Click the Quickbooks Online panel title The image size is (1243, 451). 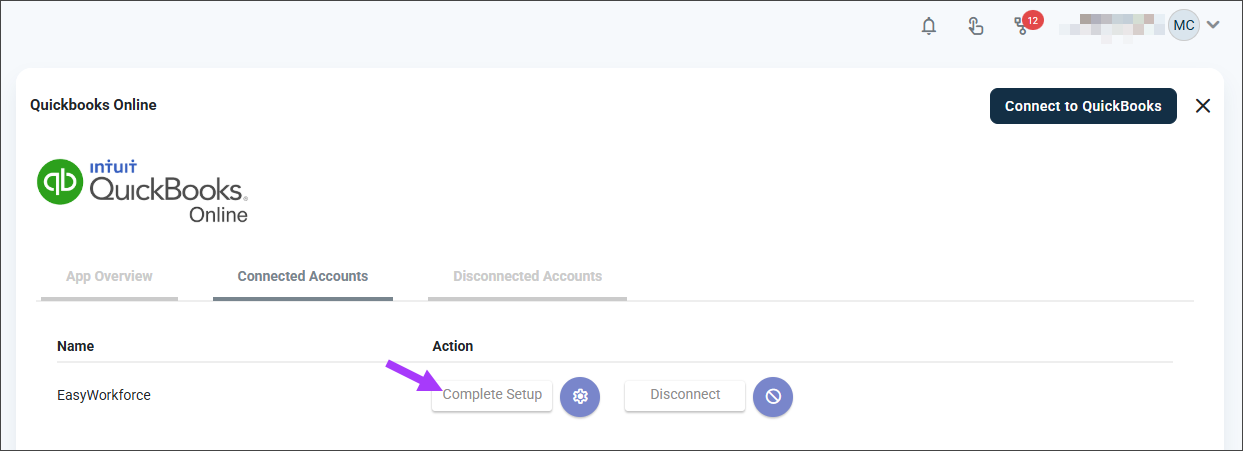click(x=93, y=105)
